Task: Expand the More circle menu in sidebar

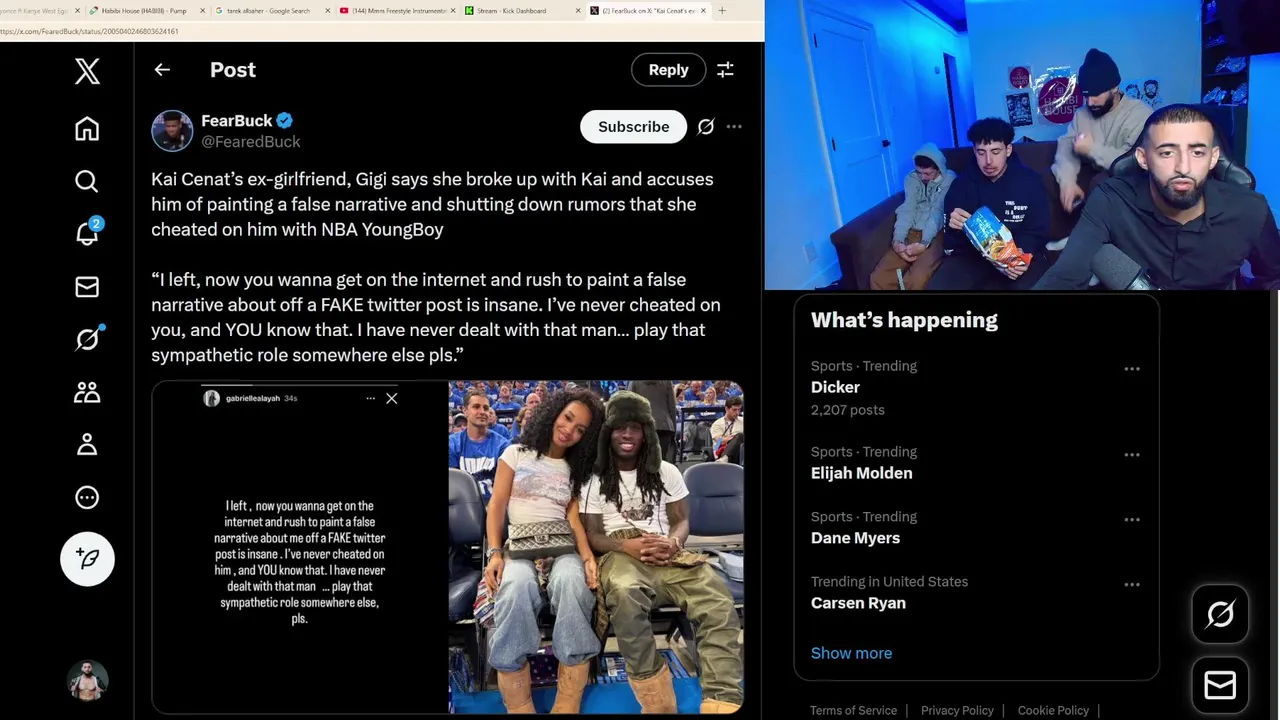Action: point(87,497)
